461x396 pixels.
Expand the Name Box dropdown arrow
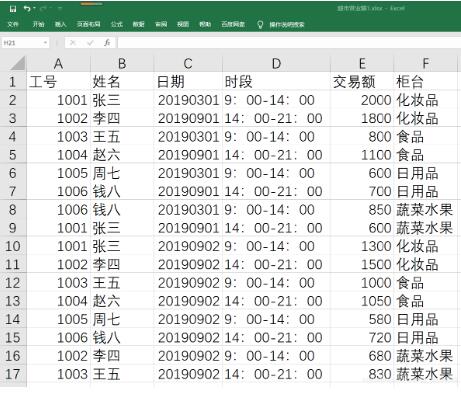tap(45, 43)
